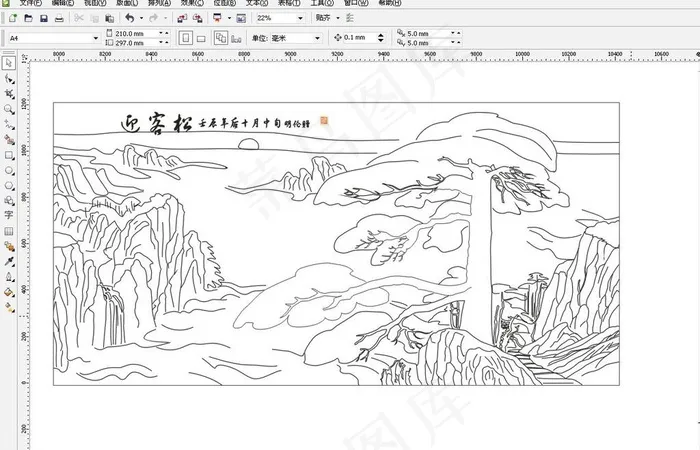The width and height of the screenshot is (700, 450).
Task: Click the Save floppy disk icon
Action: pos(43,18)
